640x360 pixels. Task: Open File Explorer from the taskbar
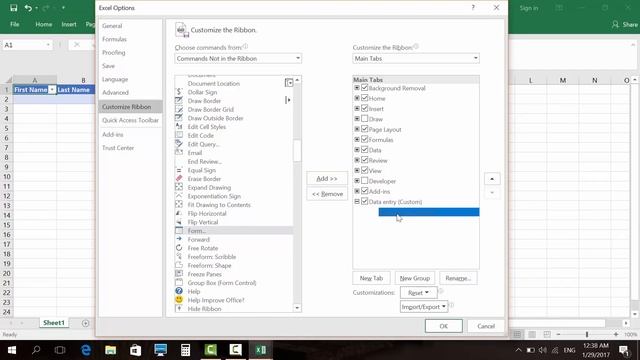pyautogui.click(x=111, y=350)
